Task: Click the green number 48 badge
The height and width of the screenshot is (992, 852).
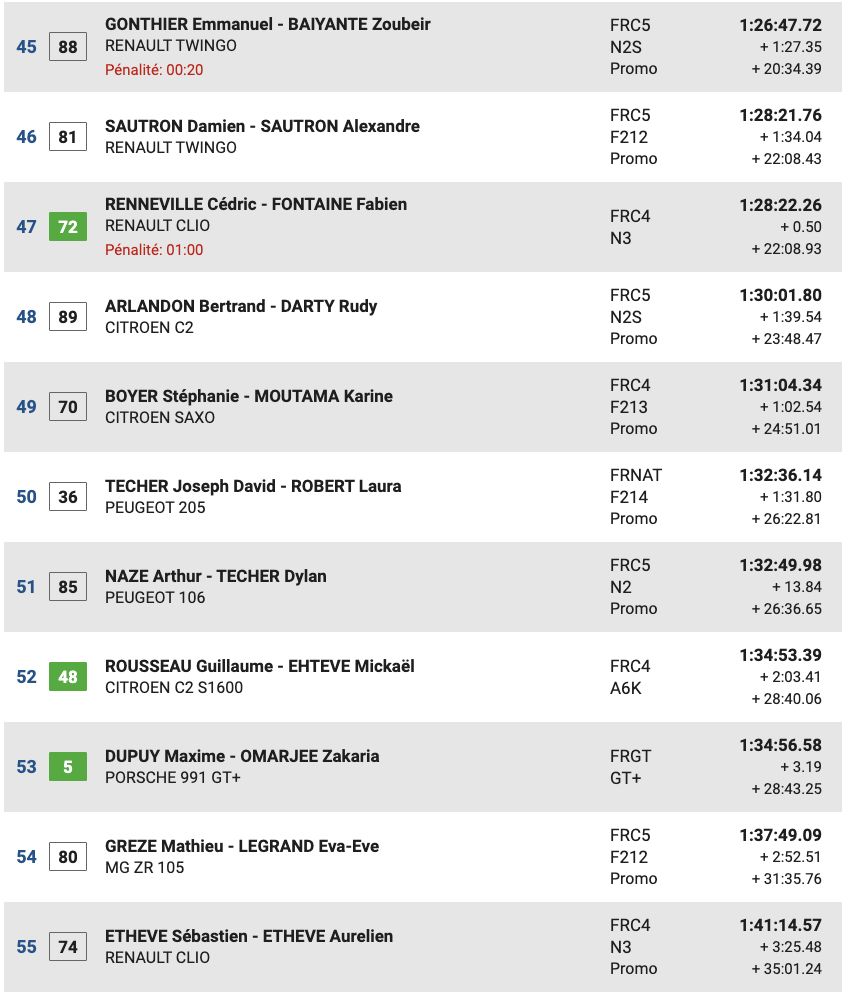Action: click(67, 677)
